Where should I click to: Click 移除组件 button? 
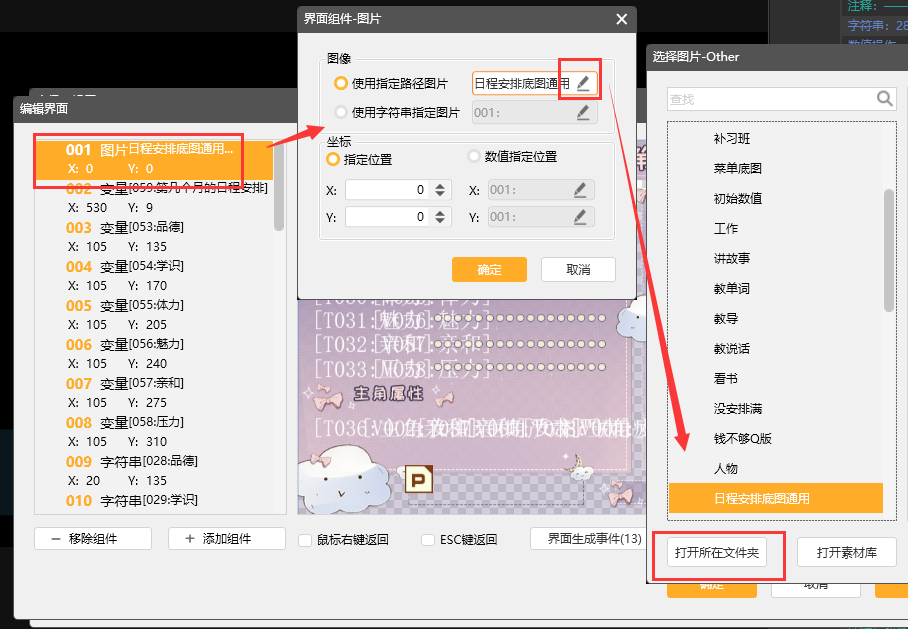[93, 539]
